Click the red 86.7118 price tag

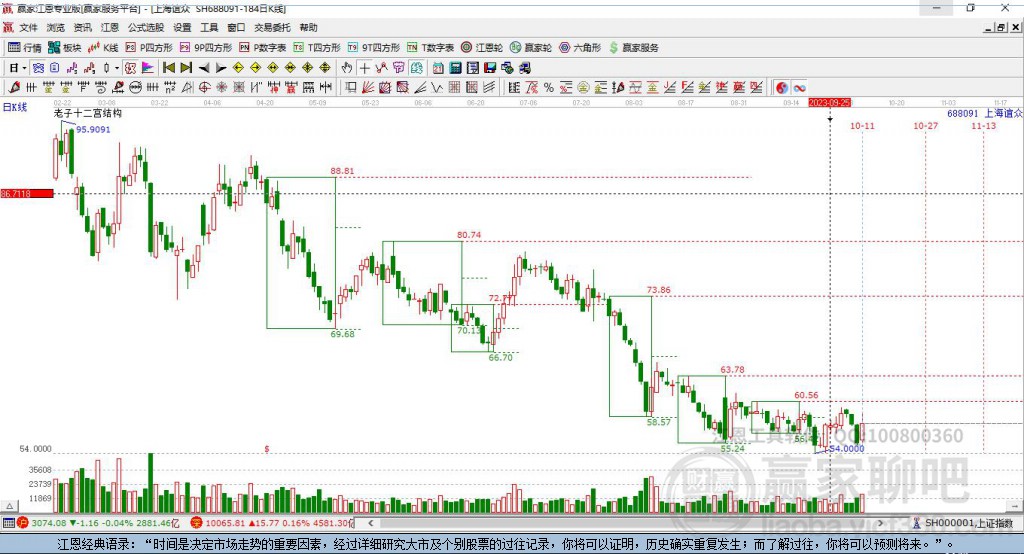pos(27,193)
